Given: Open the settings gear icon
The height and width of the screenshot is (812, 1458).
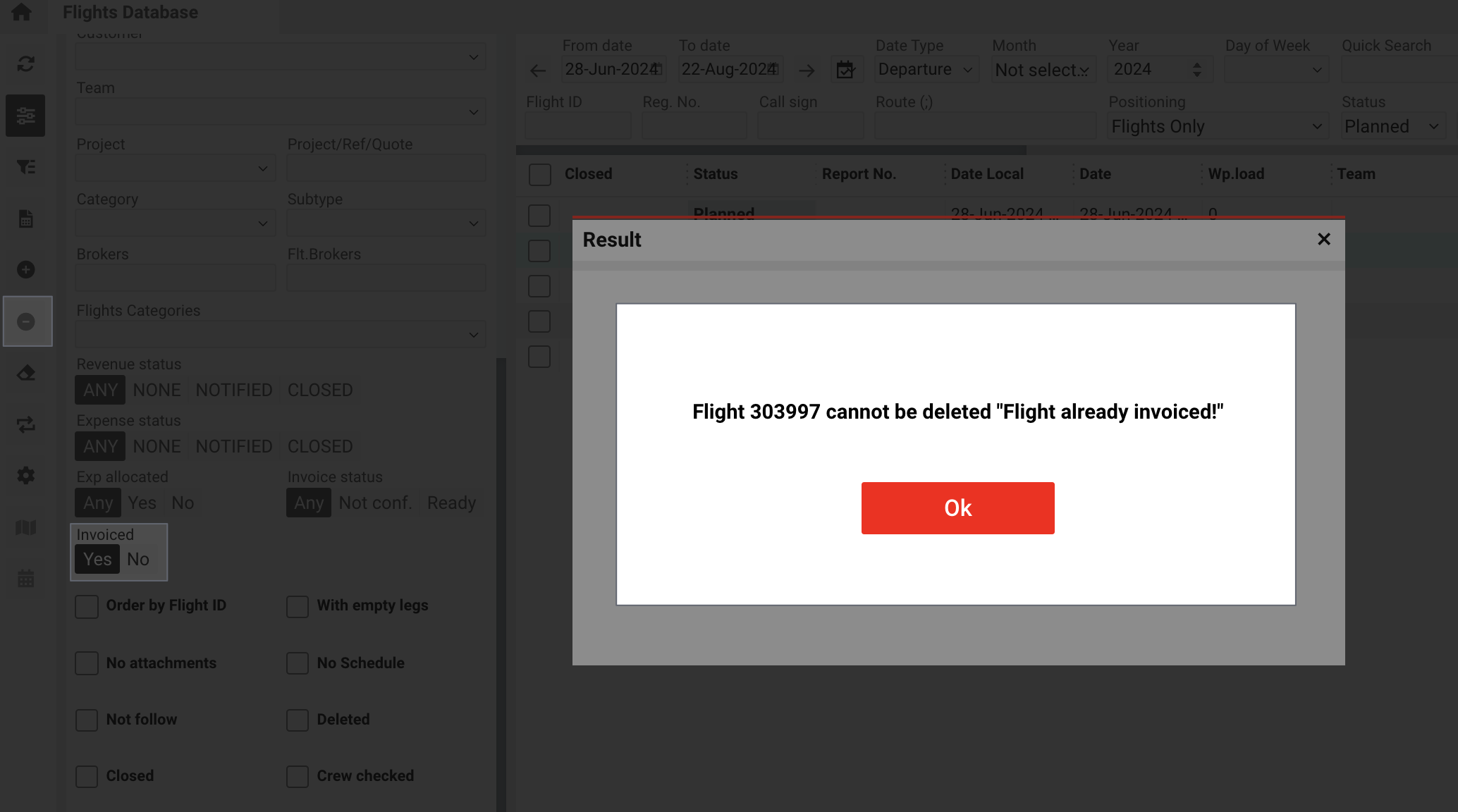Looking at the screenshot, I should [x=26, y=476].
